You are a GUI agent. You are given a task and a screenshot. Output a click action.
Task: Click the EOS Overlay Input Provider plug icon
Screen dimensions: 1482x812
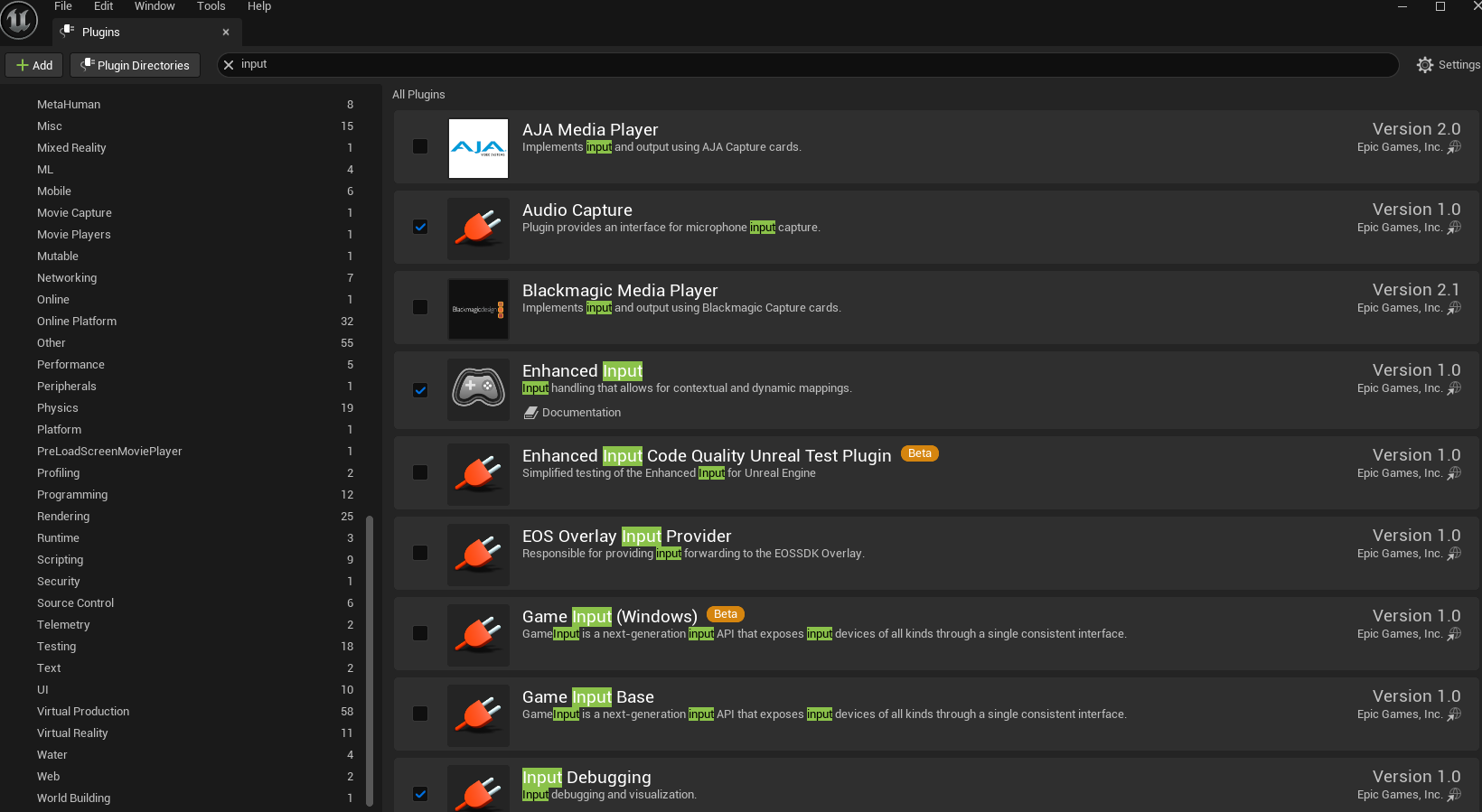[478, 555]
